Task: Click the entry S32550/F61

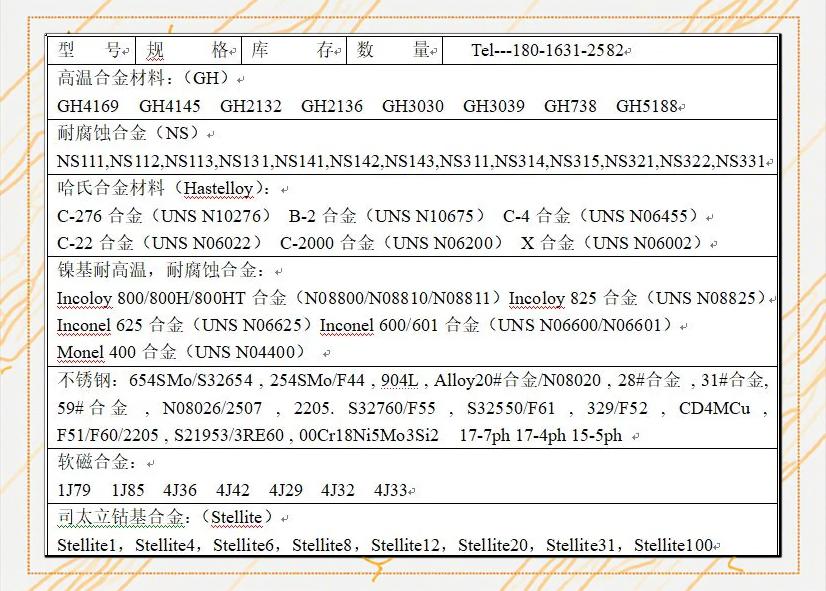Action: click(511, 408)
